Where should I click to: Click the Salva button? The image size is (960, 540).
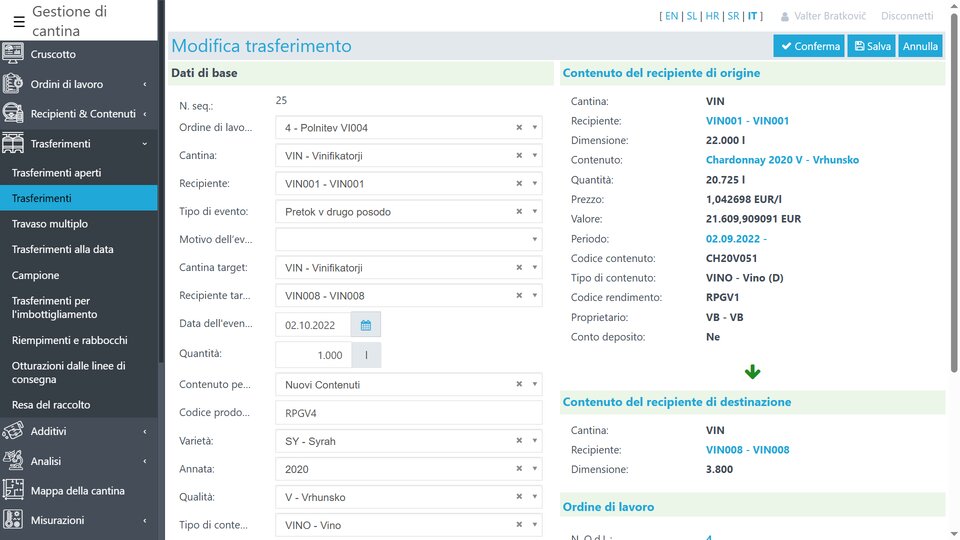click(871, 46)
